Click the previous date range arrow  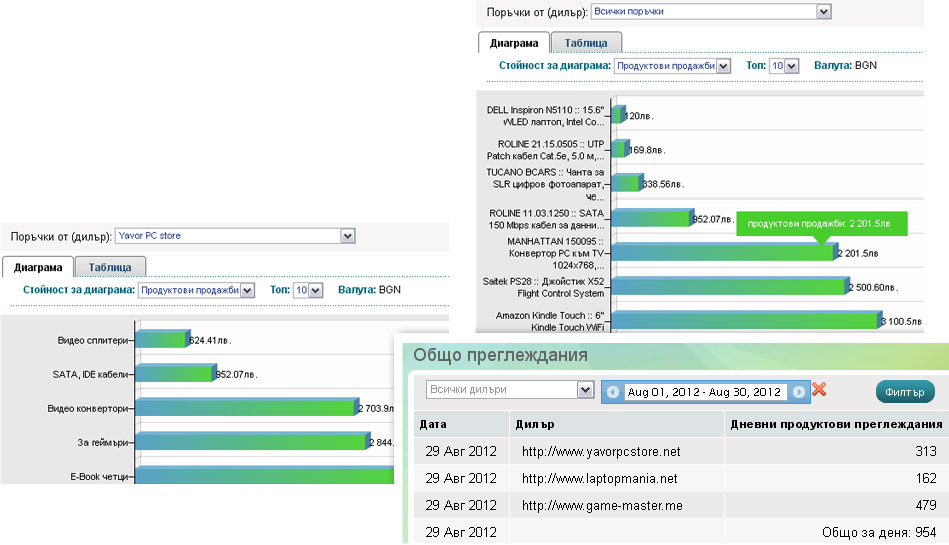click(x=613, y=391)
